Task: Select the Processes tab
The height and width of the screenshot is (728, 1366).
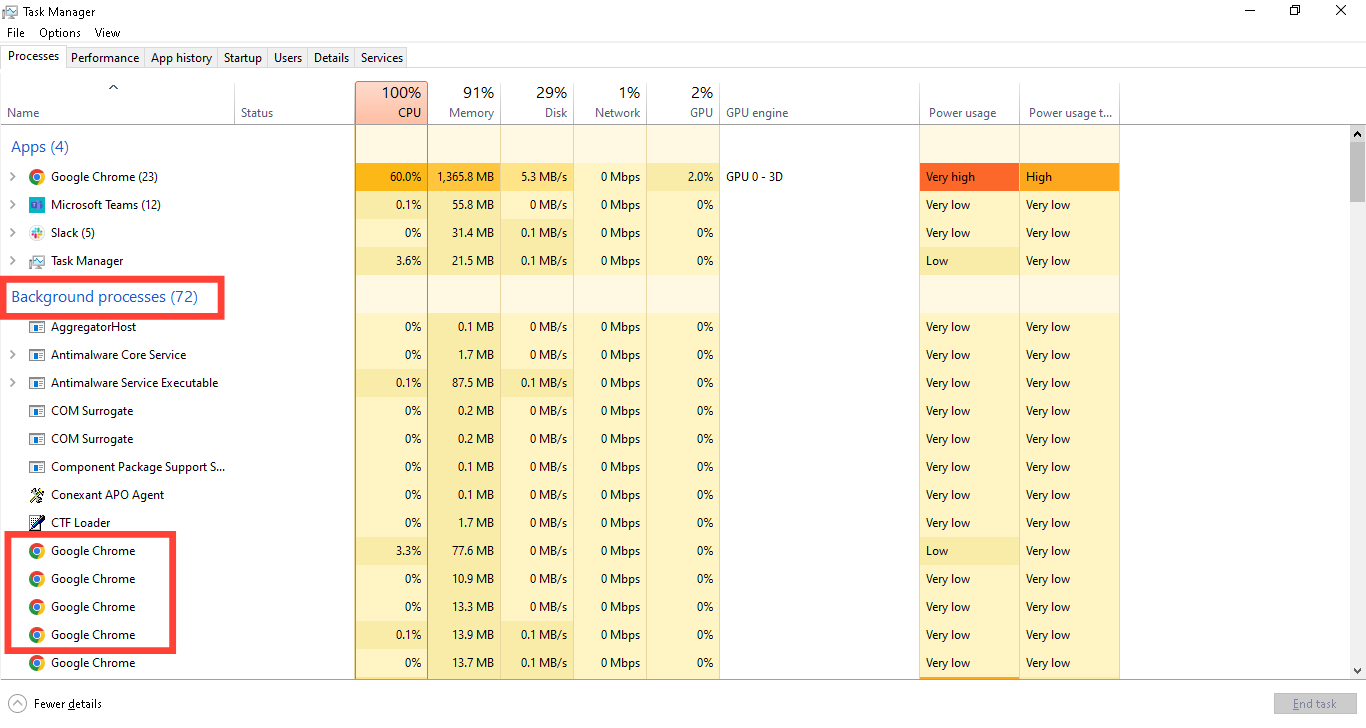Action: click(x=34, y=56)
